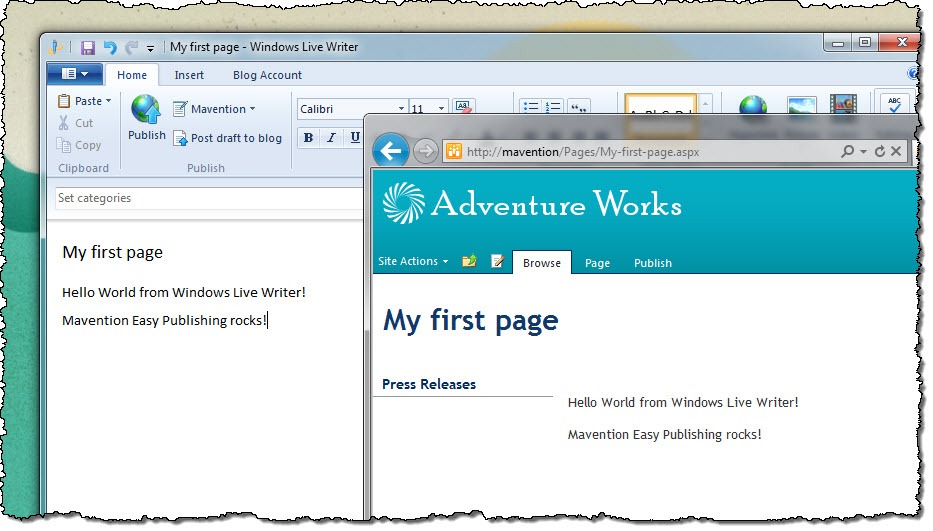
Task: Open the Site Actions menu
Action: pyautogui.click(x=413, y=261)
